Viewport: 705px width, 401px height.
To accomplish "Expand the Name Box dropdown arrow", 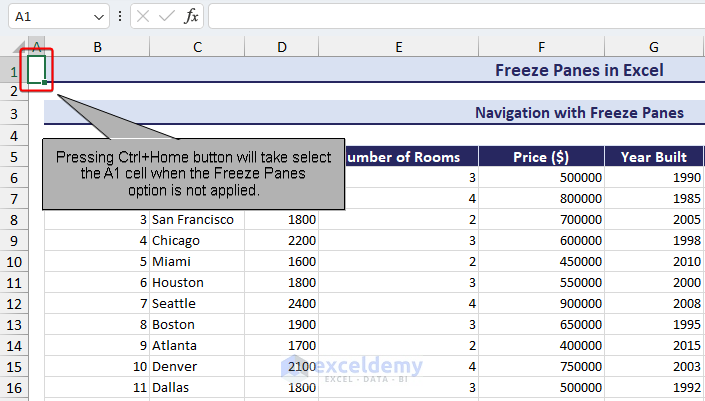I will (x=98, y=17).
